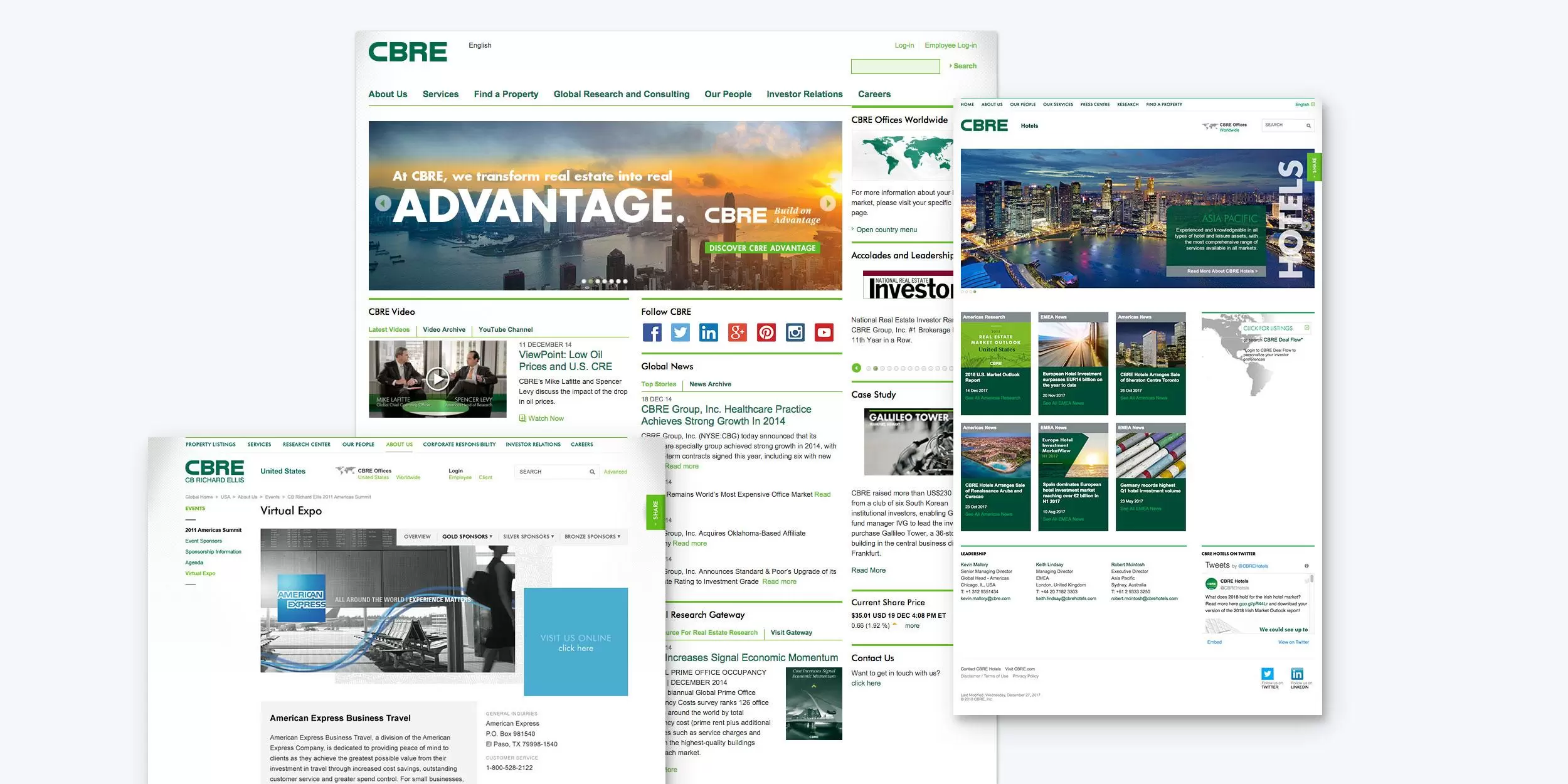This screenshot has width=1568, height=784.
Task: Open the English language selector on main page
Action: pos(480,45)
